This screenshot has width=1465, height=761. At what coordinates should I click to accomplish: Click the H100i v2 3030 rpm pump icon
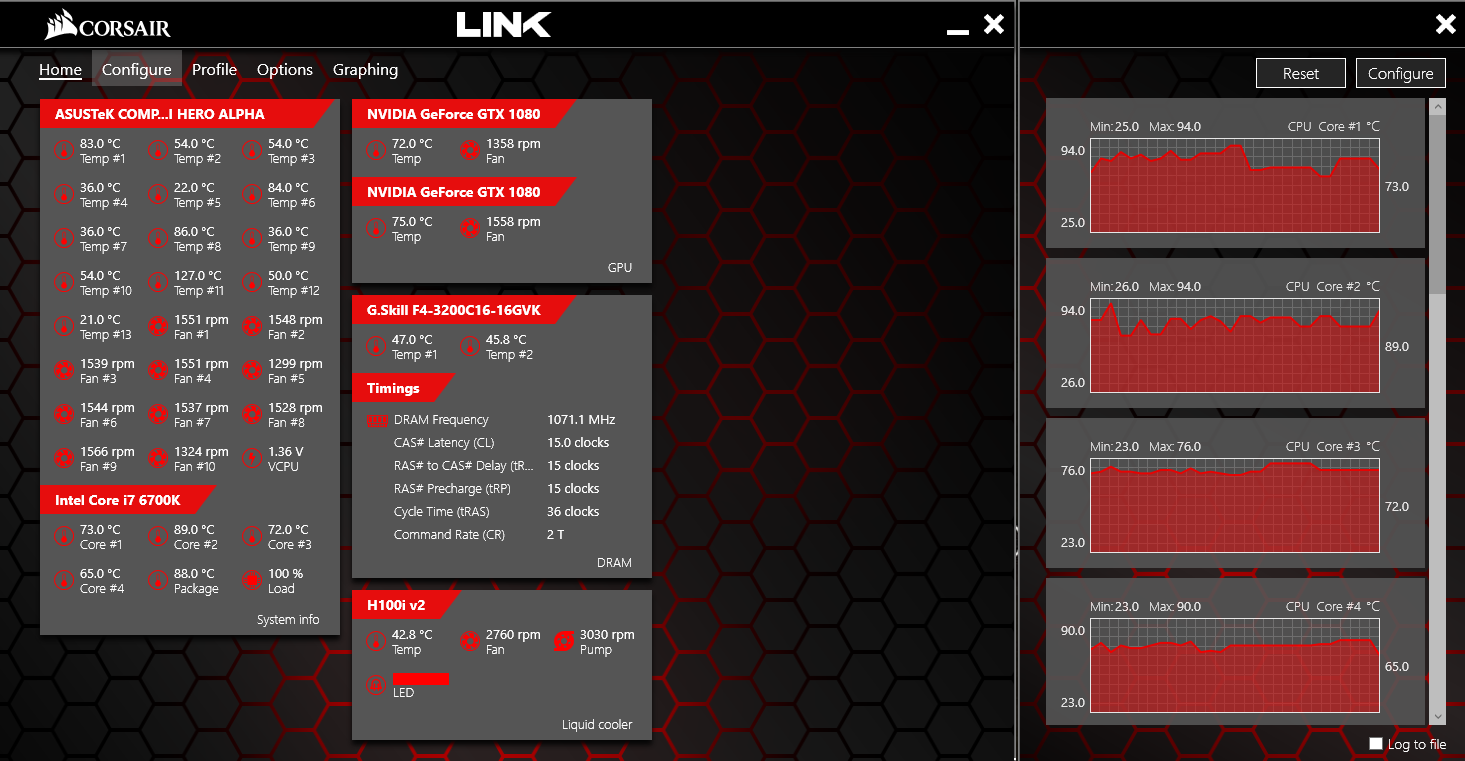tap(564, 642)
